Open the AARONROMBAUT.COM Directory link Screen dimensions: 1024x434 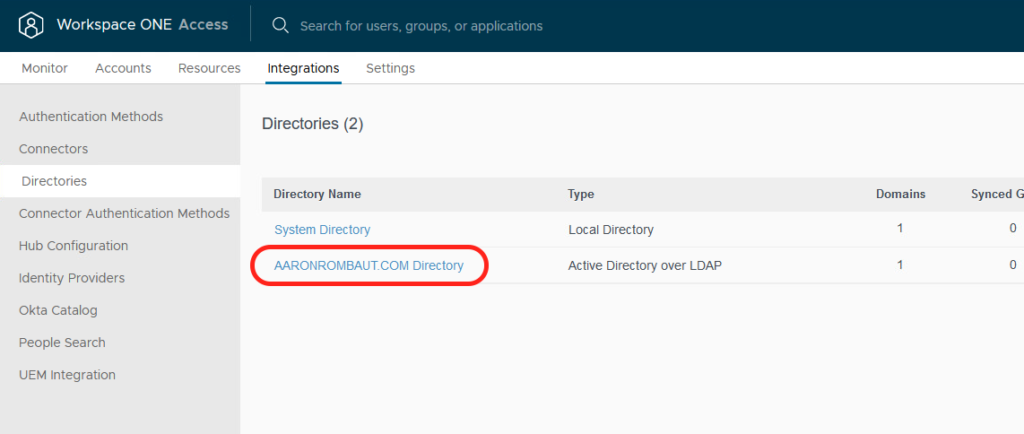point(369,266)
